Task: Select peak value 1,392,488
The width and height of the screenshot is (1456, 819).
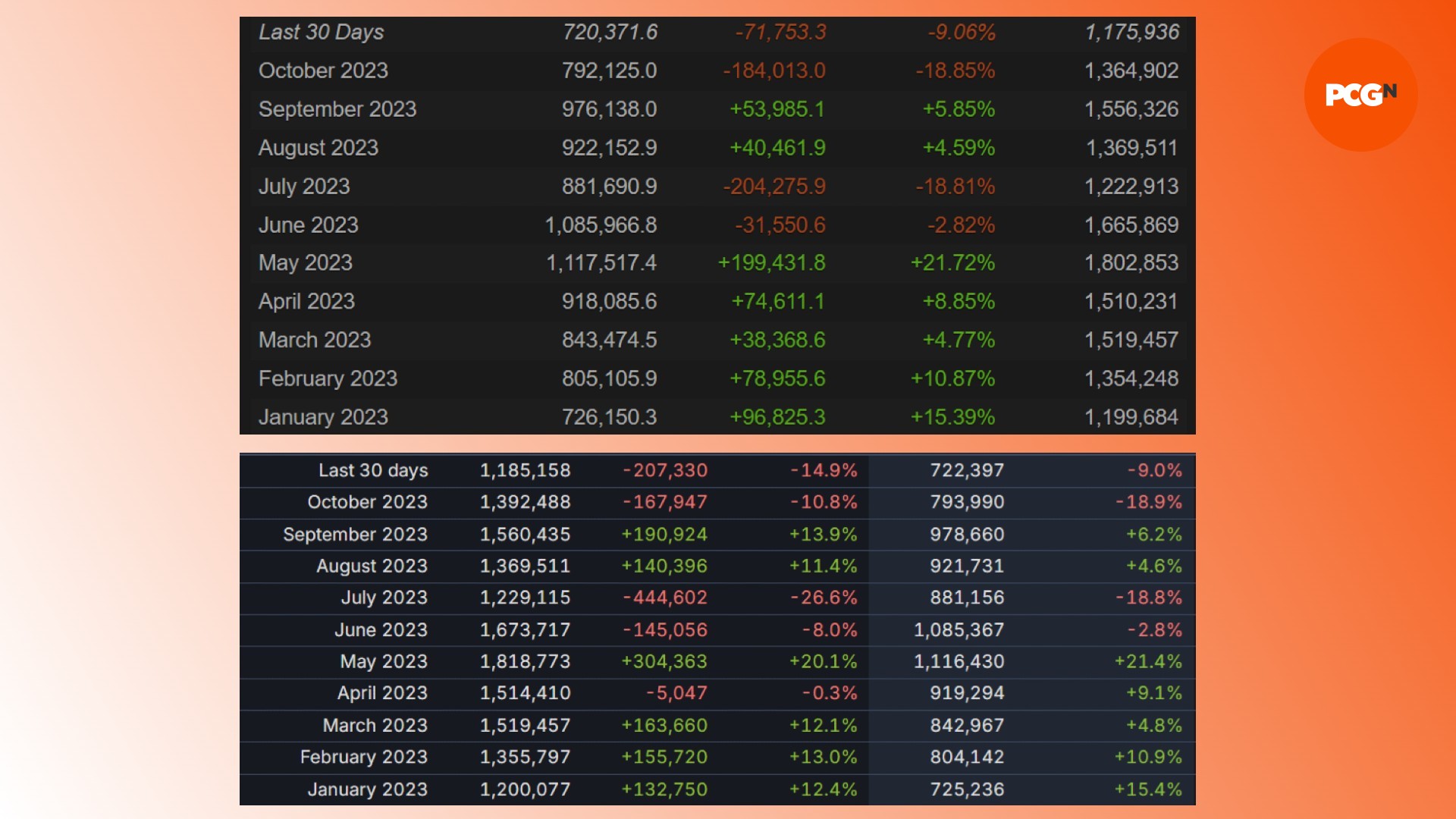Action: 526,502
